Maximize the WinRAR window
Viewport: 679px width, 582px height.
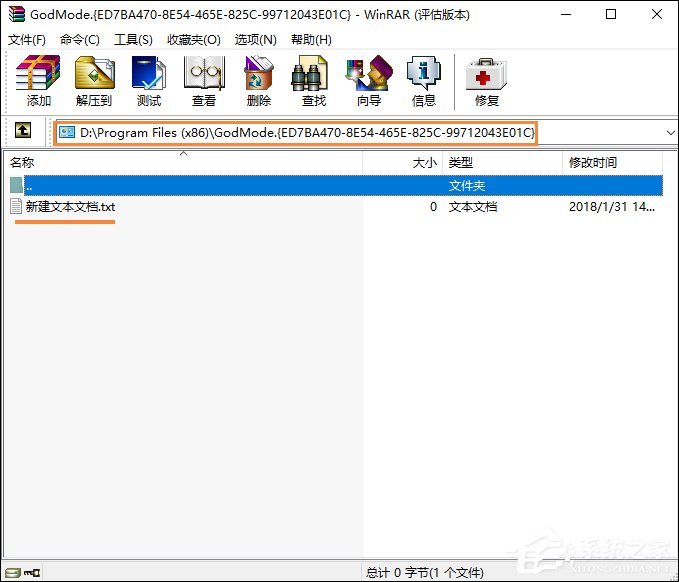pyautogui.click(x=611, y=14)
